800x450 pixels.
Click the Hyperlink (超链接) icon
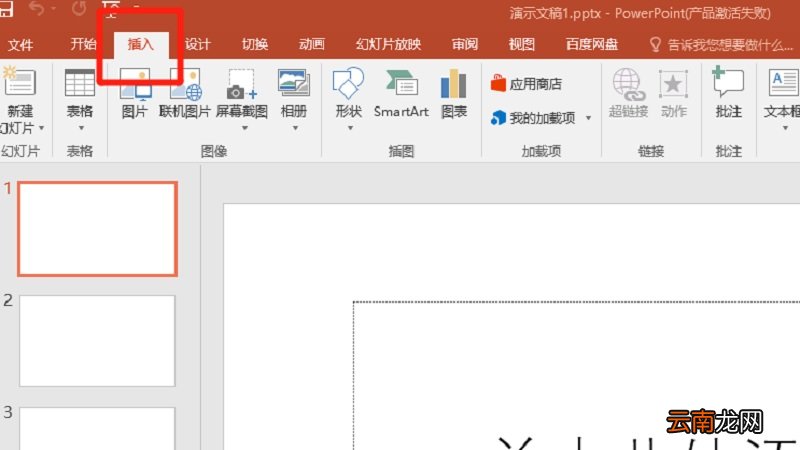pos(629,84)
